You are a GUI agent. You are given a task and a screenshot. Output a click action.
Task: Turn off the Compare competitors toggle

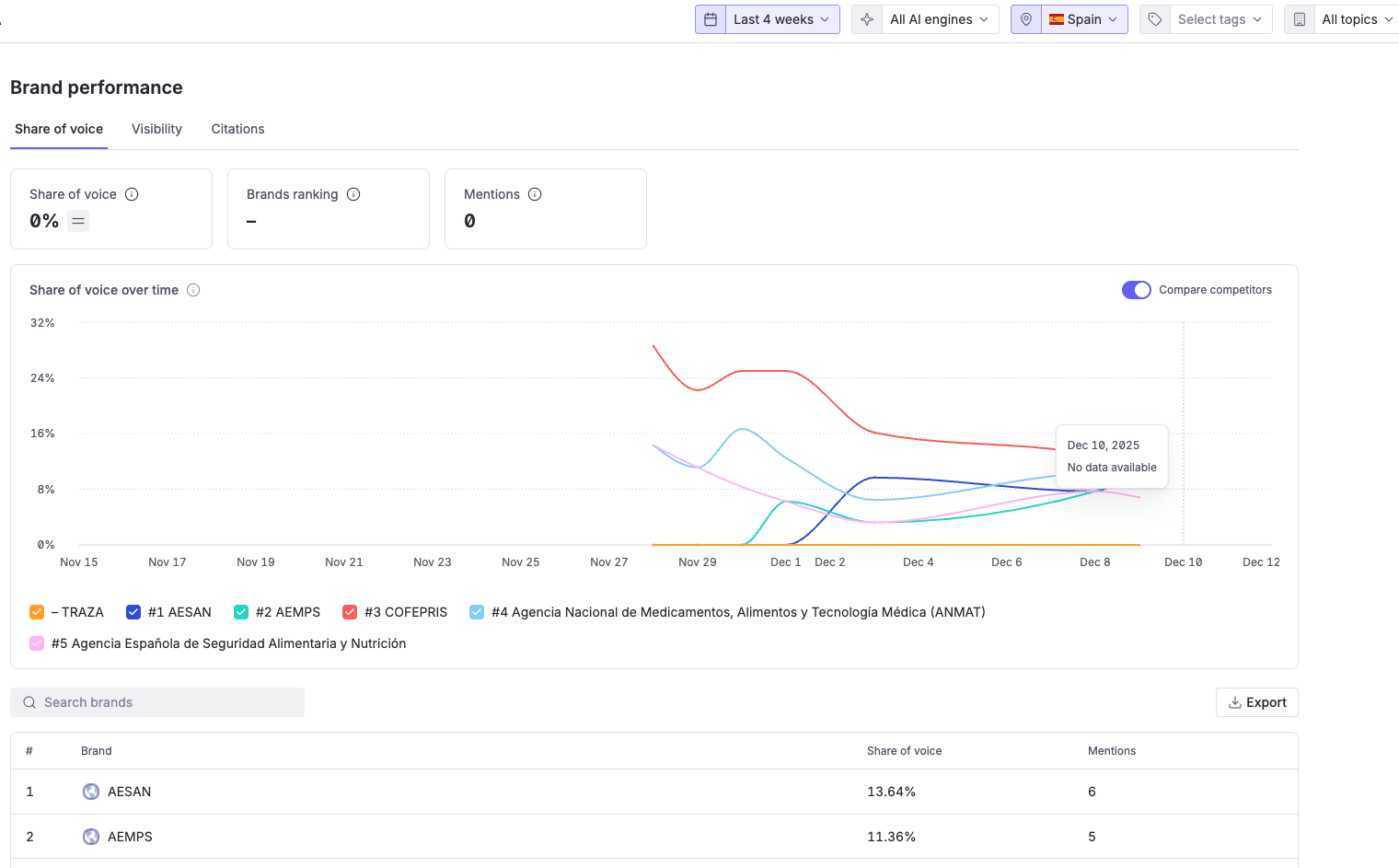coord(1136,290)
